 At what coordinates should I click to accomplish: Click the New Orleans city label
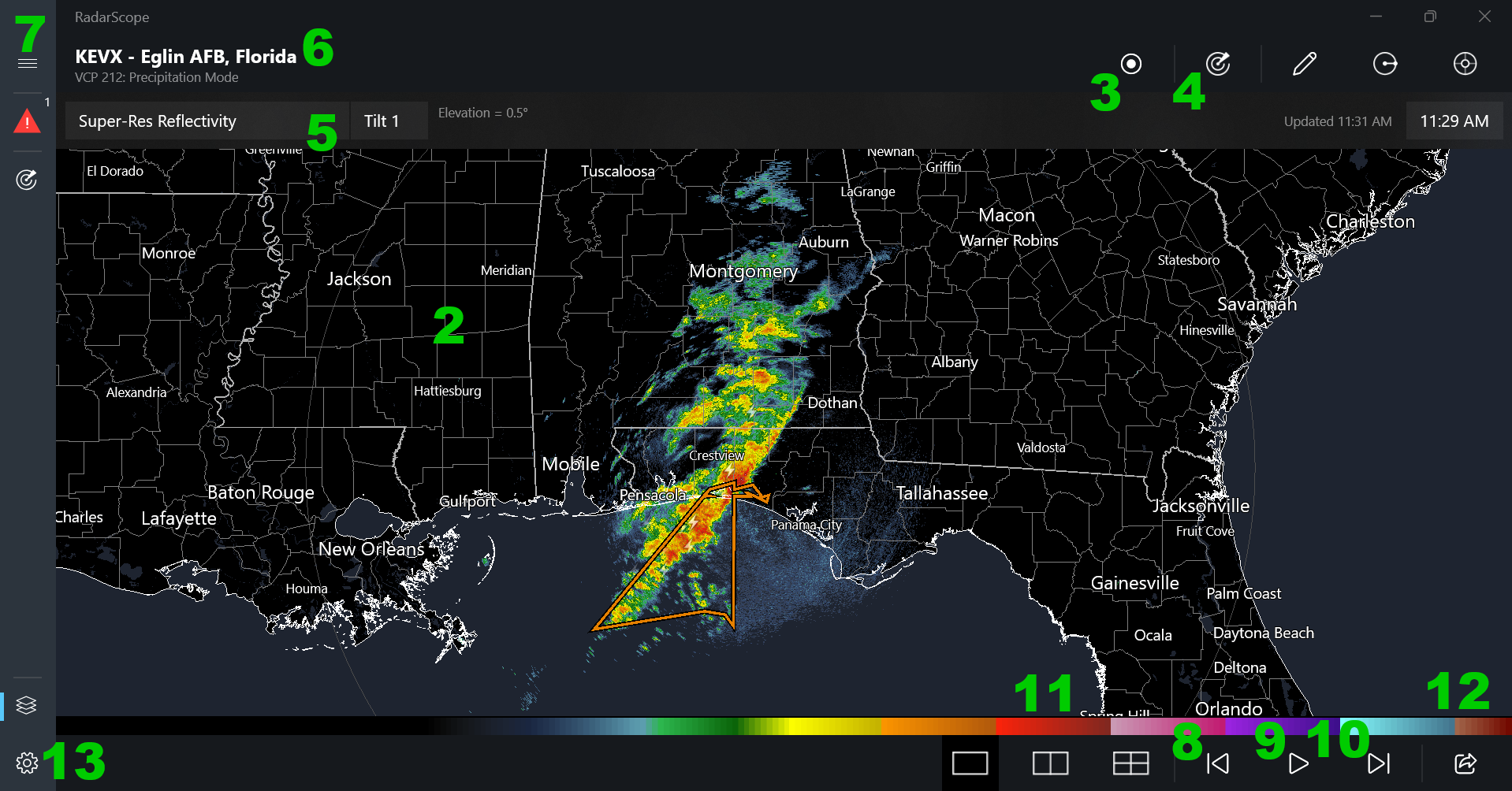click(x=371, y=549)
